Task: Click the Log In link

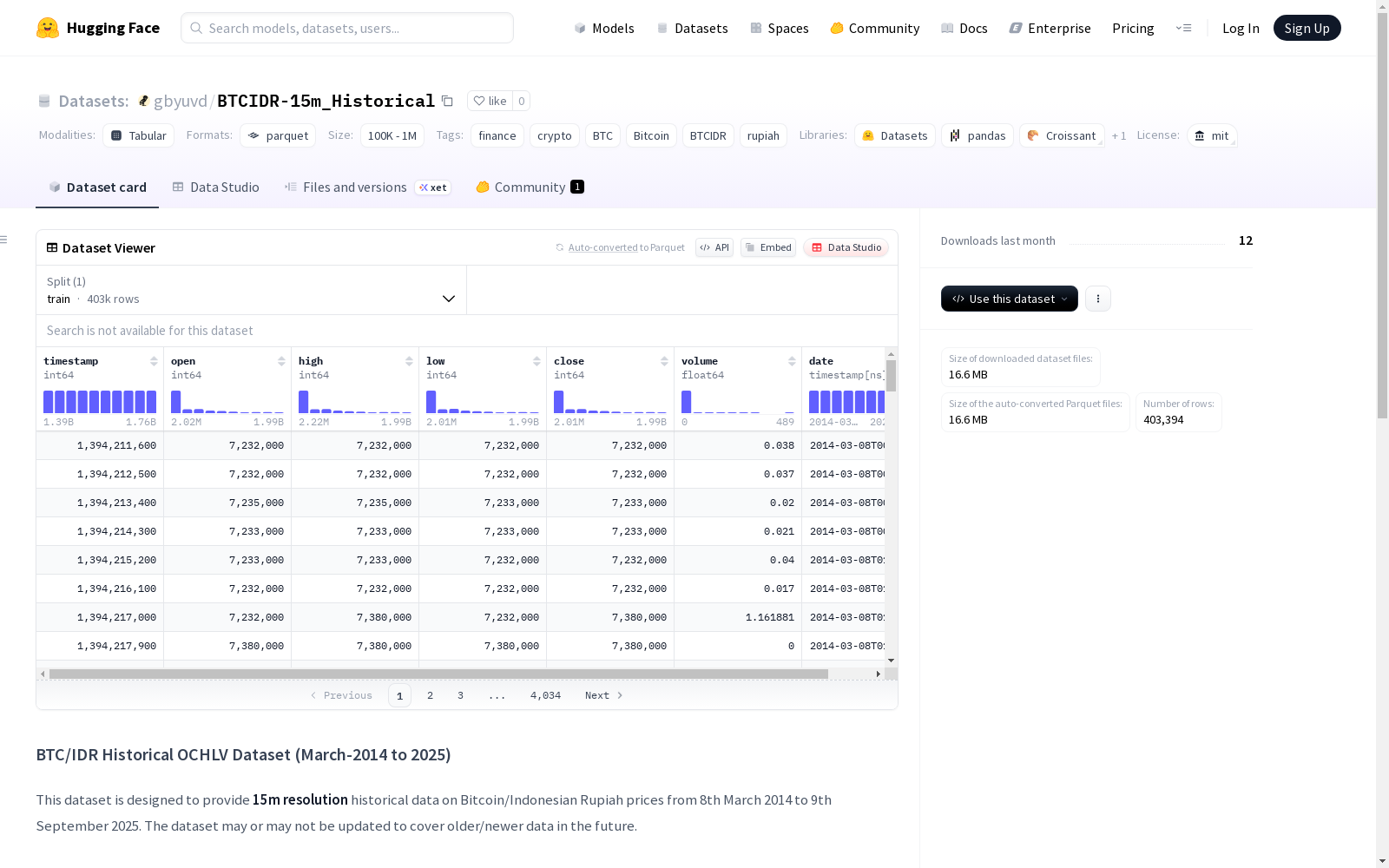Action: (x=1241, y=28)
